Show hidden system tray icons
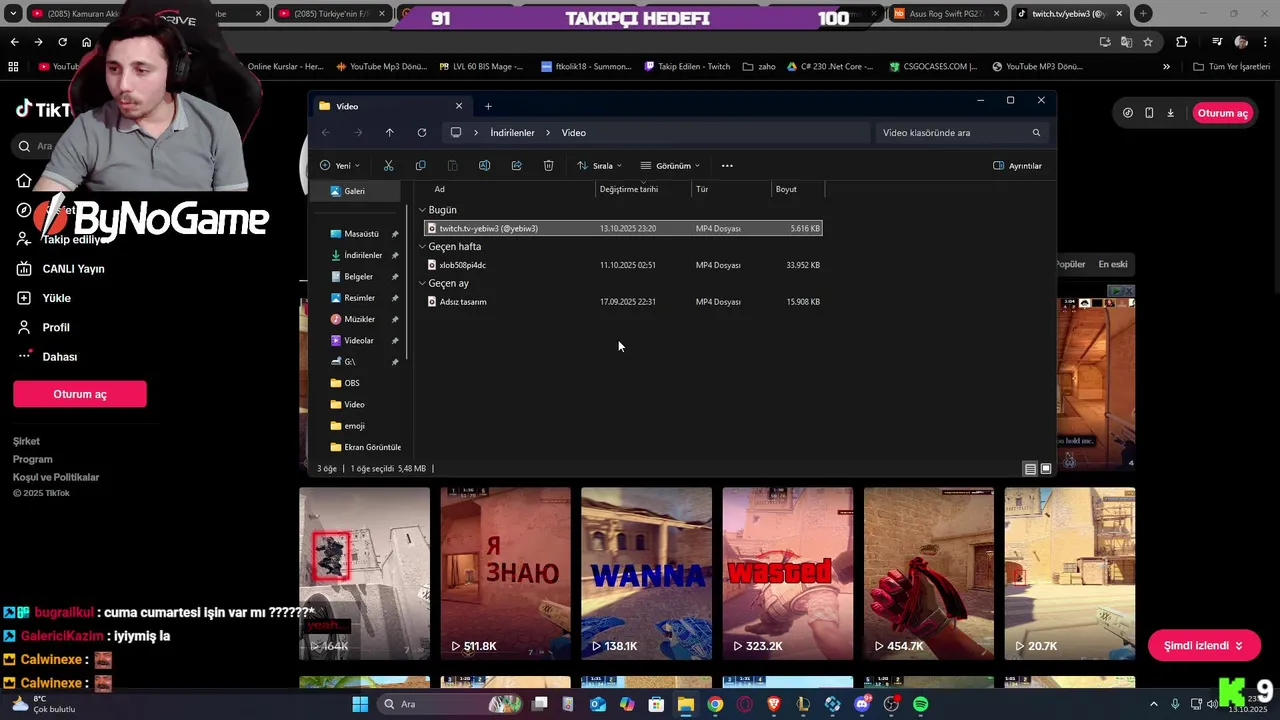The width and height of the screenshot is (1280, 720). (x=1153, y=704)
